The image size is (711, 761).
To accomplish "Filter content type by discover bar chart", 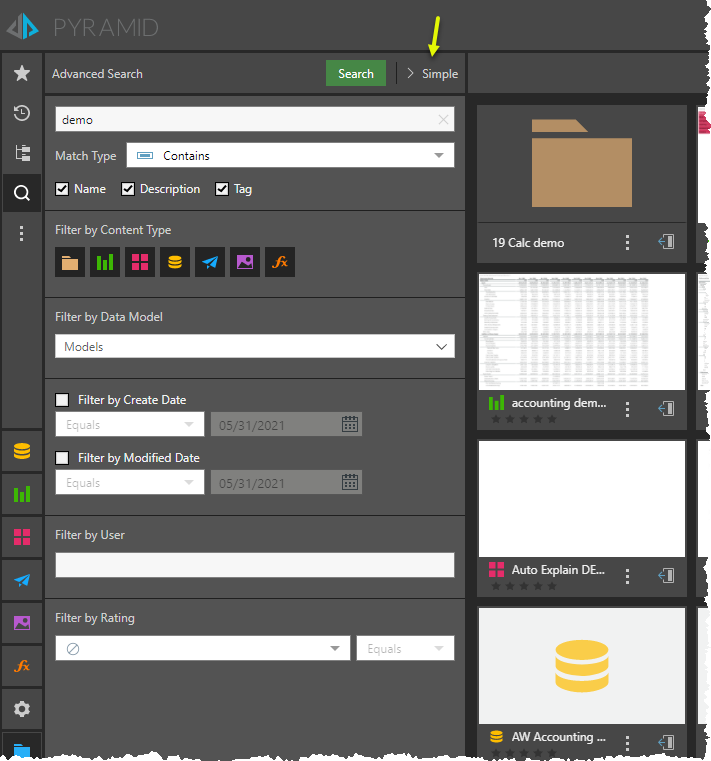I will tap(105, 262).
